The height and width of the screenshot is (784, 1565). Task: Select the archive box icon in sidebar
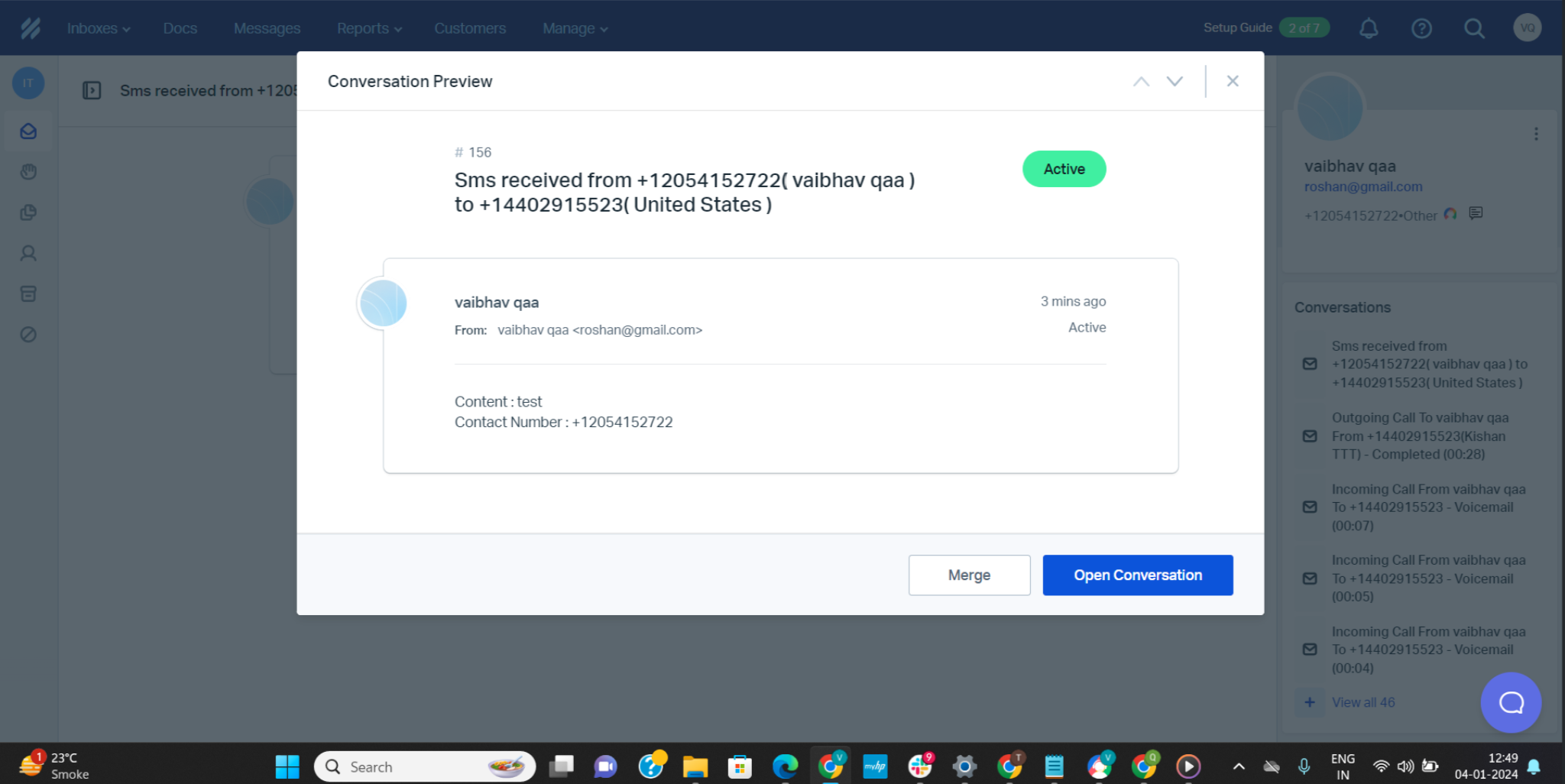coord(28,293)
